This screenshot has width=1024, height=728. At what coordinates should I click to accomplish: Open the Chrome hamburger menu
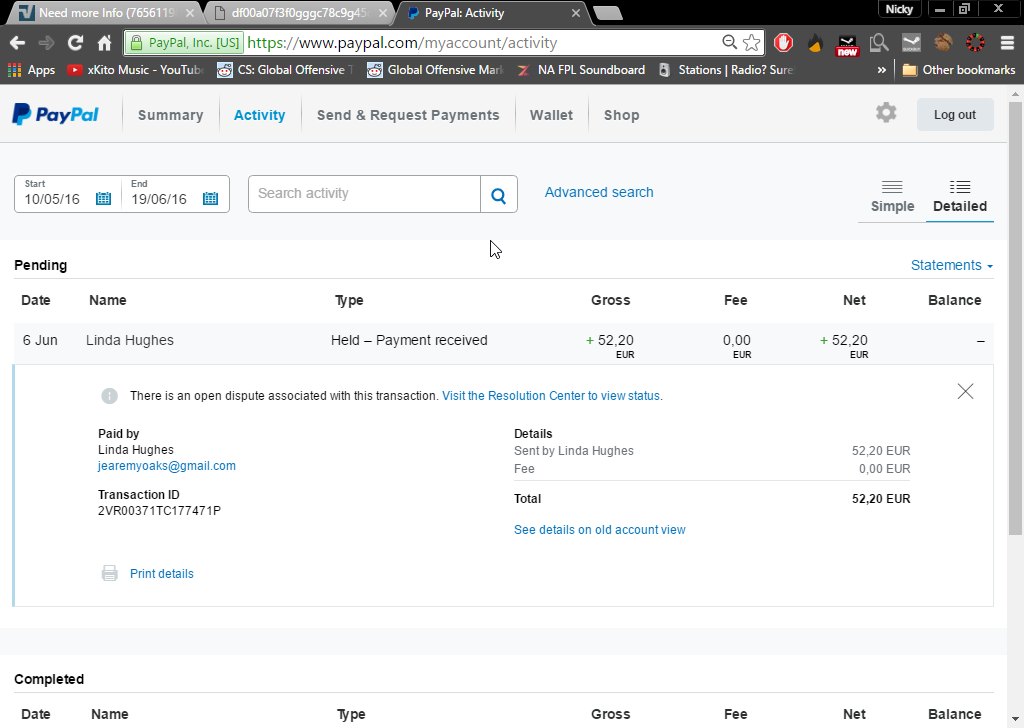click(x=1004, y=43)
